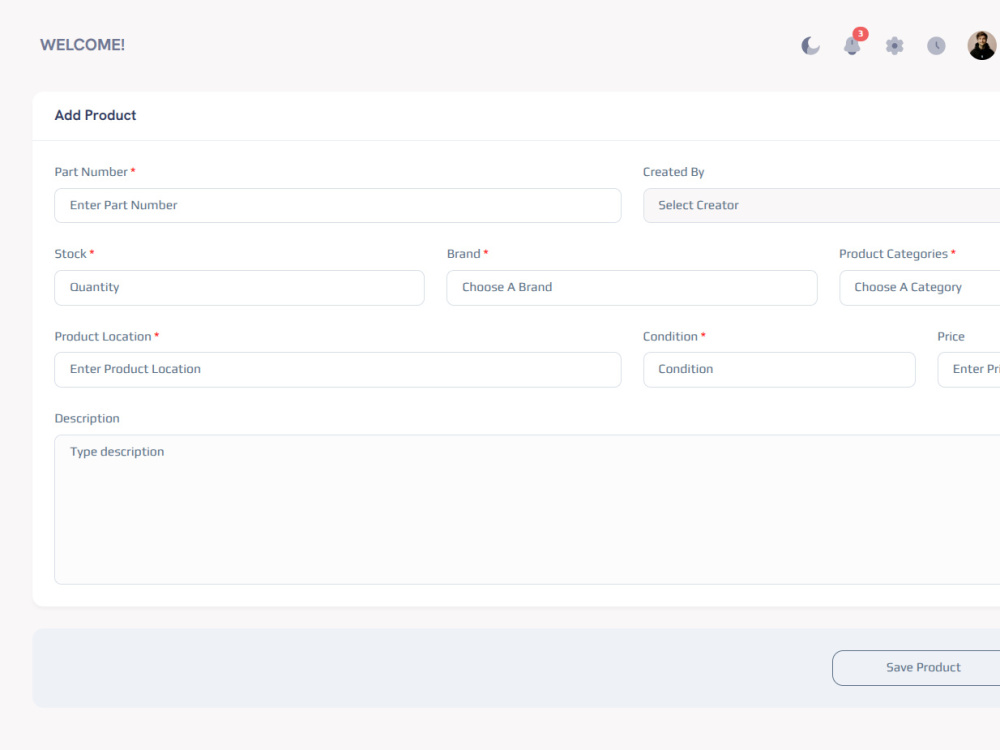This screenshot has height=750, width=1000.
Task: Click the Brand field label
Action: (x=464, y=254)
